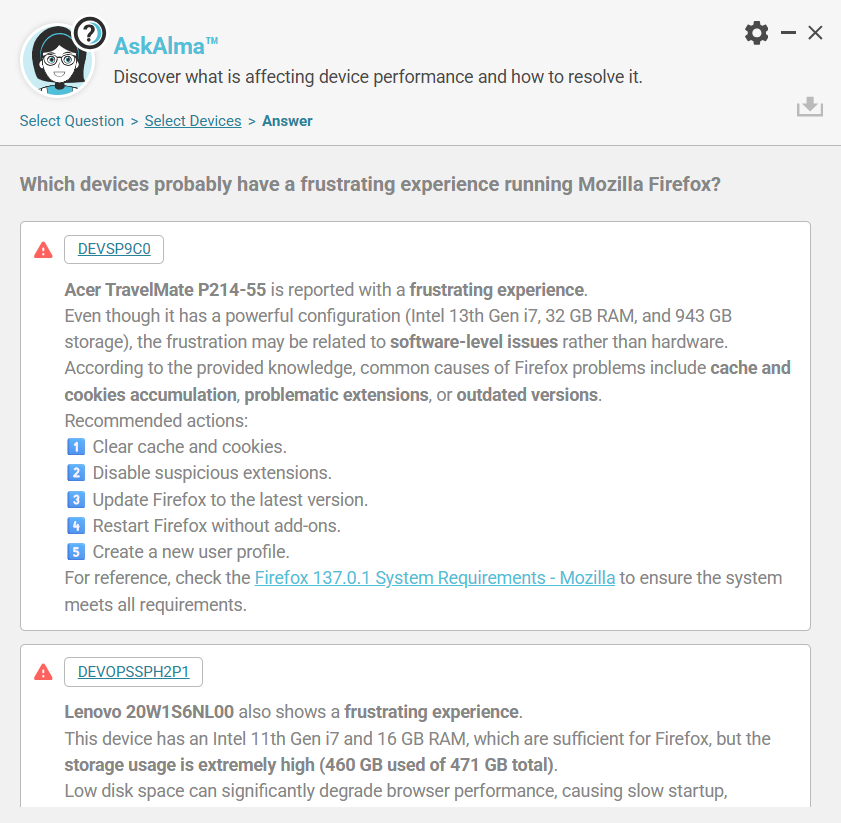
Task: Return to the Select Devices step
Action: click(x=193, y=121)
